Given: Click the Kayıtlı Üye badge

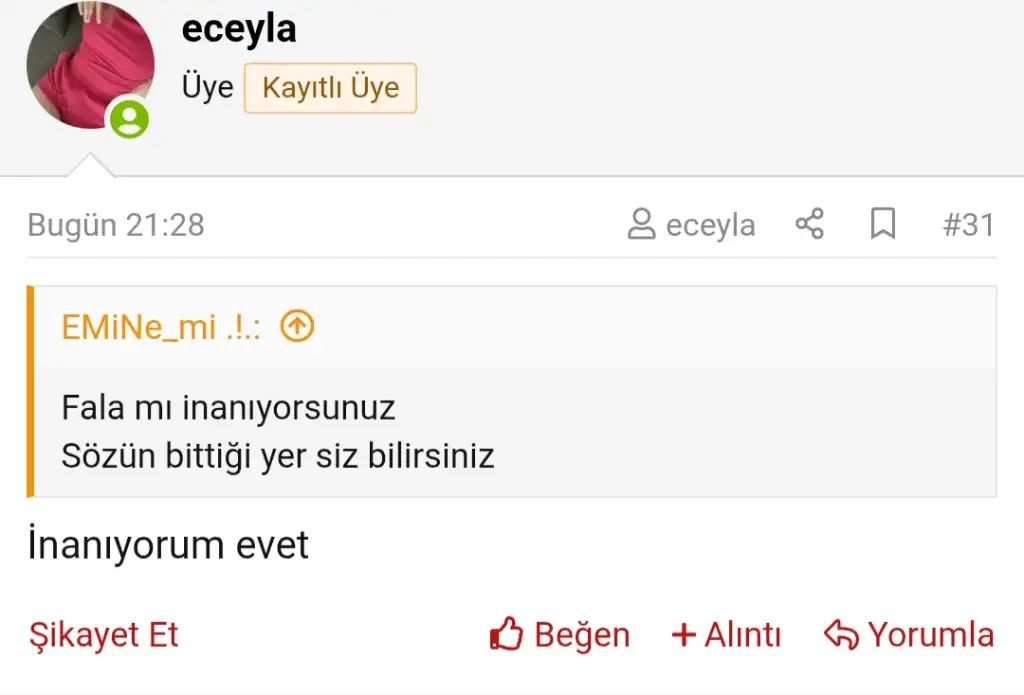Looking at the screenshot, I should tap(330, 88).
